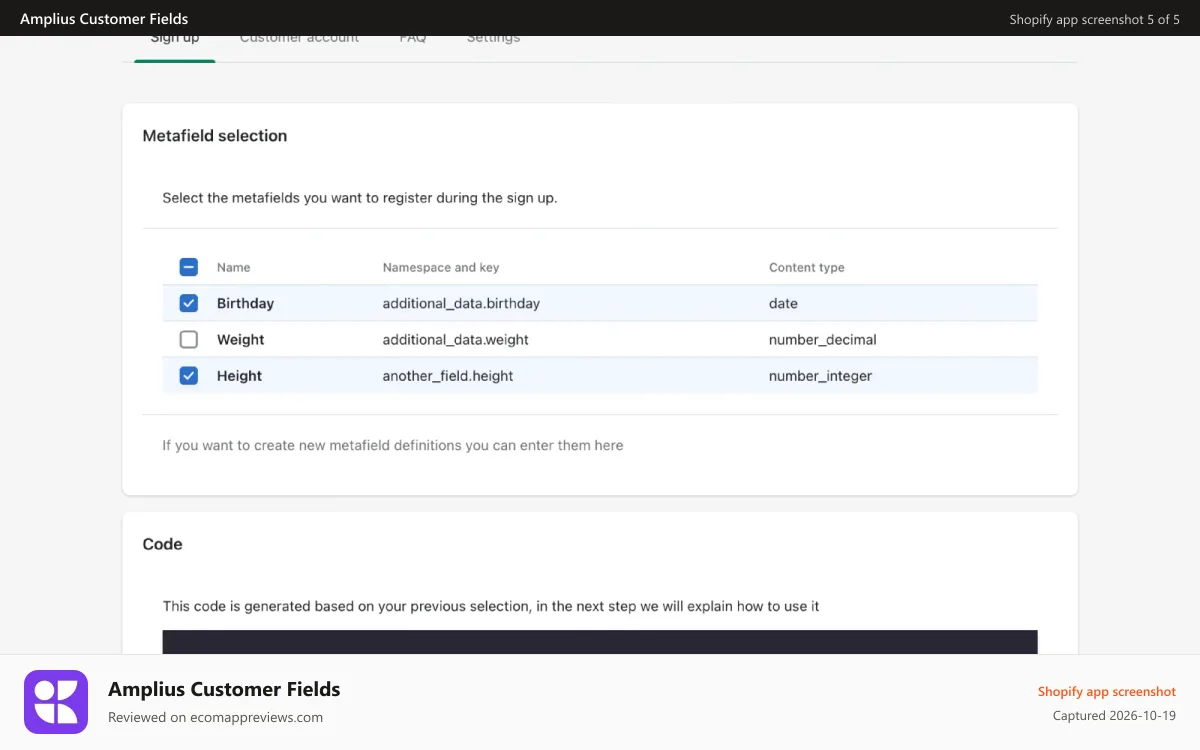Open the Settings tab

(493, 41)
